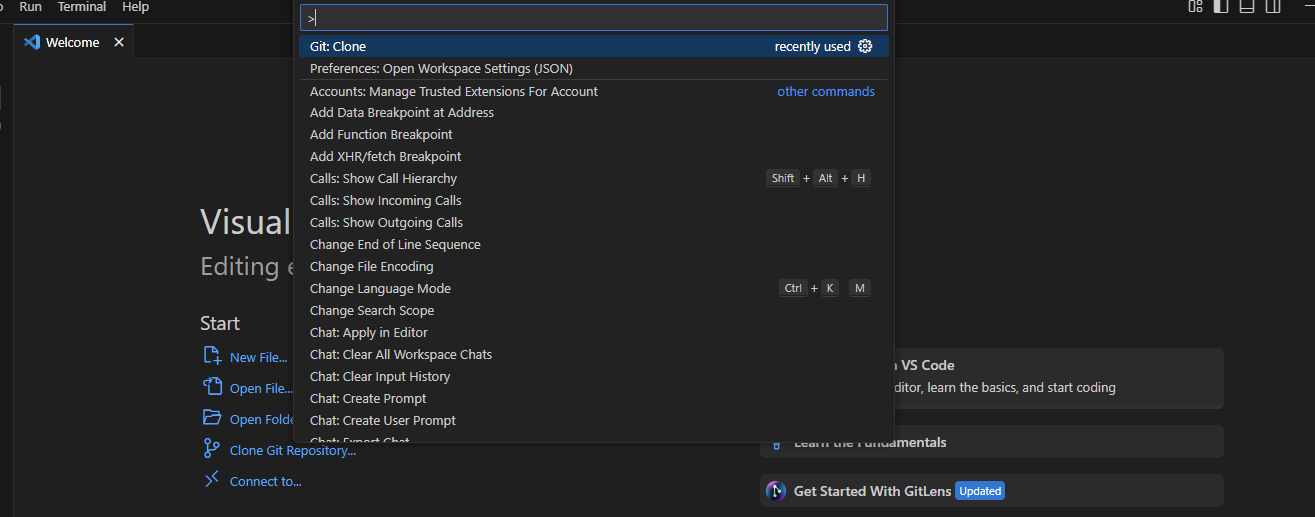Select Change Search Scope command
Viewport: 1315px width, 517px height.
(x=594, y=311)
